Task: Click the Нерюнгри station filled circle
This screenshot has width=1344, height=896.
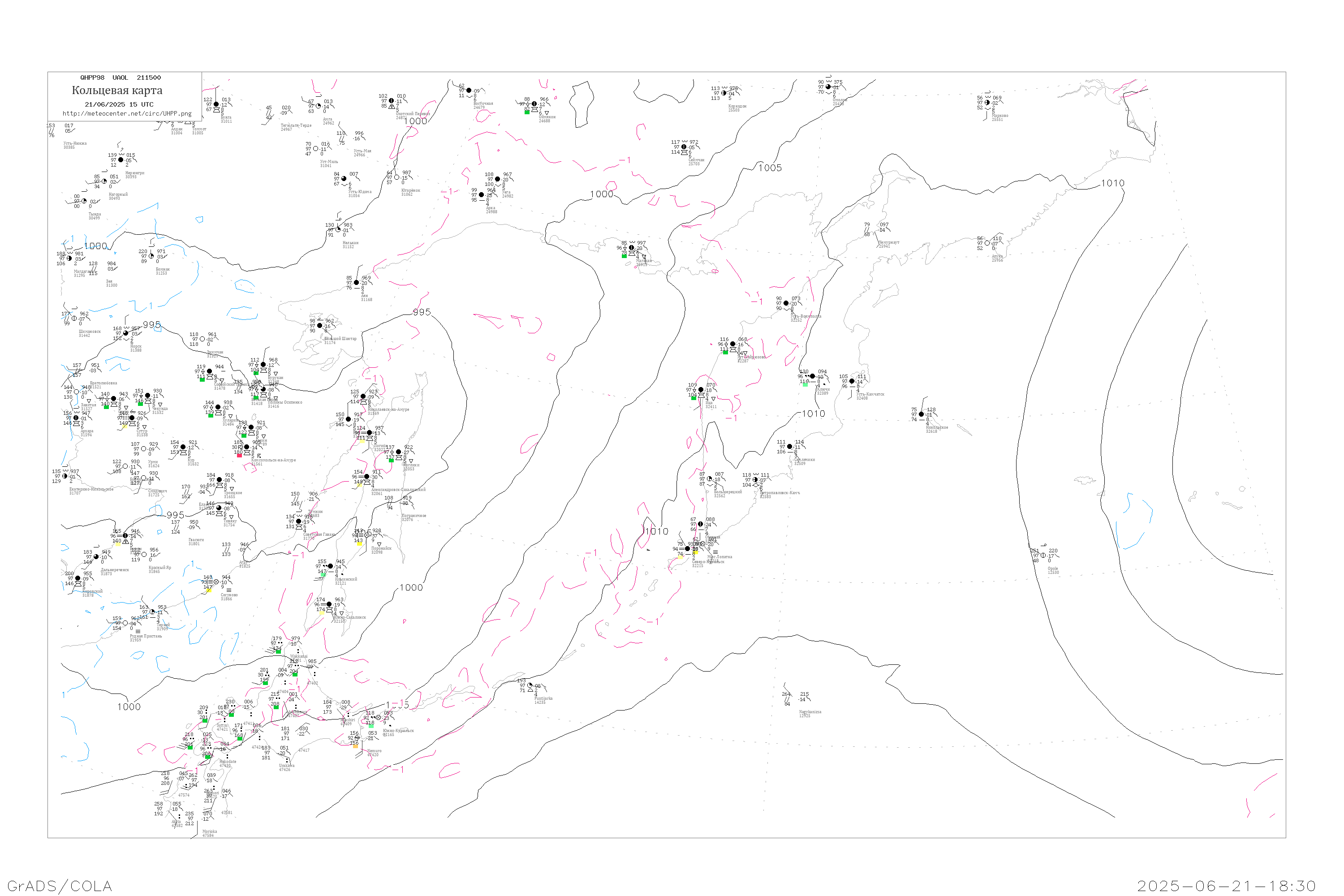Action: (121, 160)
